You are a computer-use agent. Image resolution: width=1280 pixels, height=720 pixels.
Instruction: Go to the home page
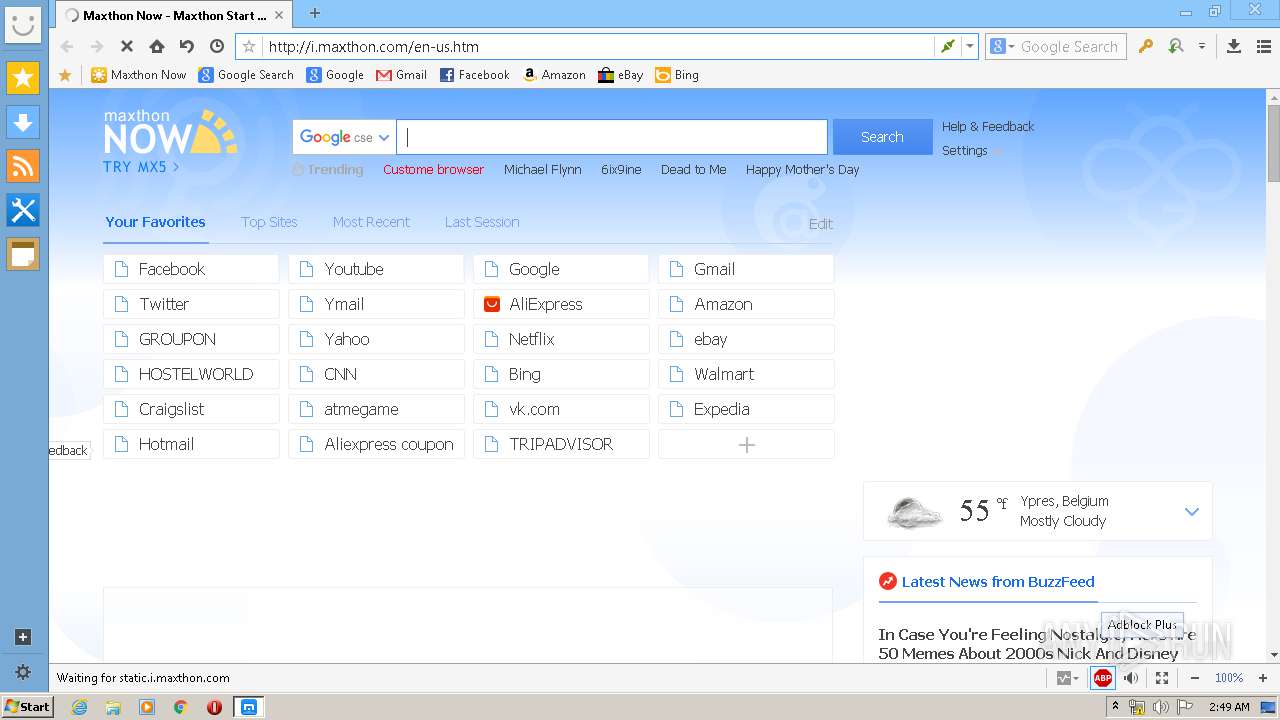point(157,46)
